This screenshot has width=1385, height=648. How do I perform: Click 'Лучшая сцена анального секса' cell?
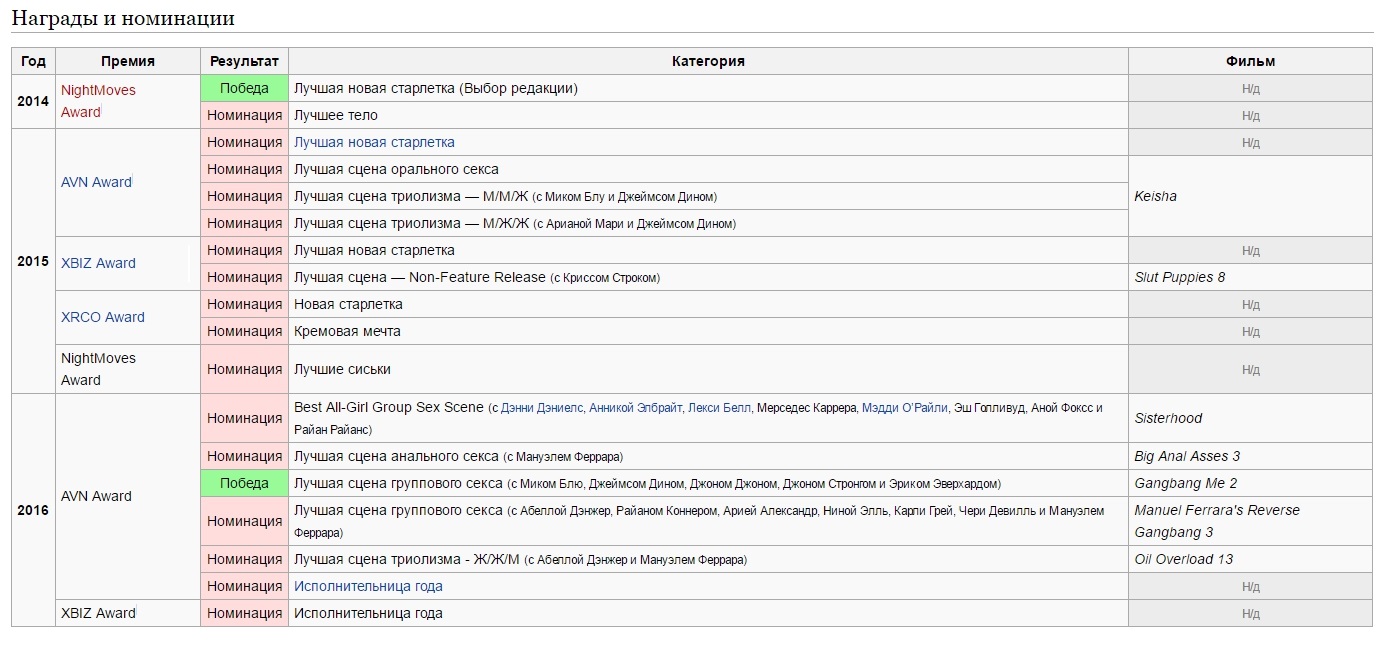[x=708, y=456]
